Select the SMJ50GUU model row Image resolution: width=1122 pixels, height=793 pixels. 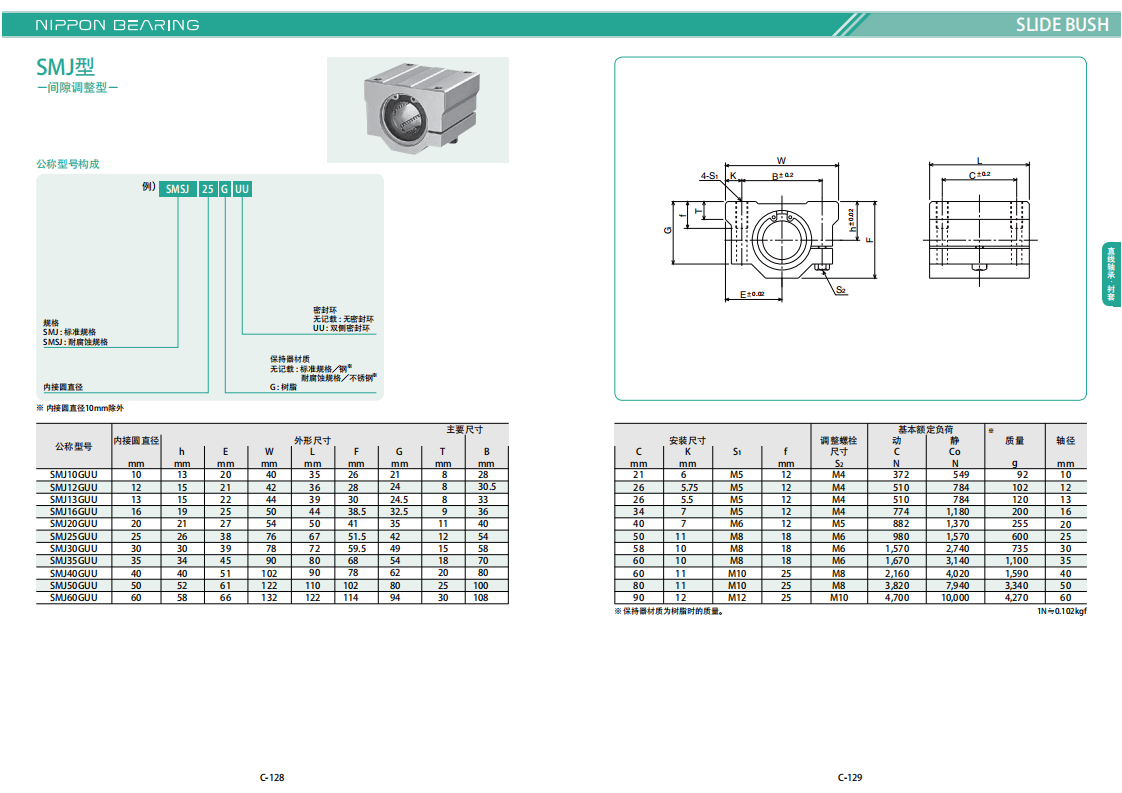coord(272,585)
